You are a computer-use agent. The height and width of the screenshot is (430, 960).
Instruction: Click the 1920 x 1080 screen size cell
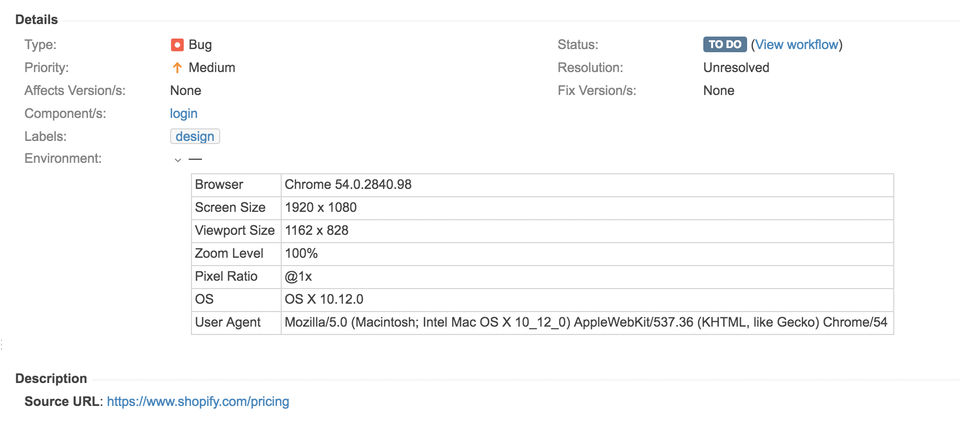click(x=321, y=208)
